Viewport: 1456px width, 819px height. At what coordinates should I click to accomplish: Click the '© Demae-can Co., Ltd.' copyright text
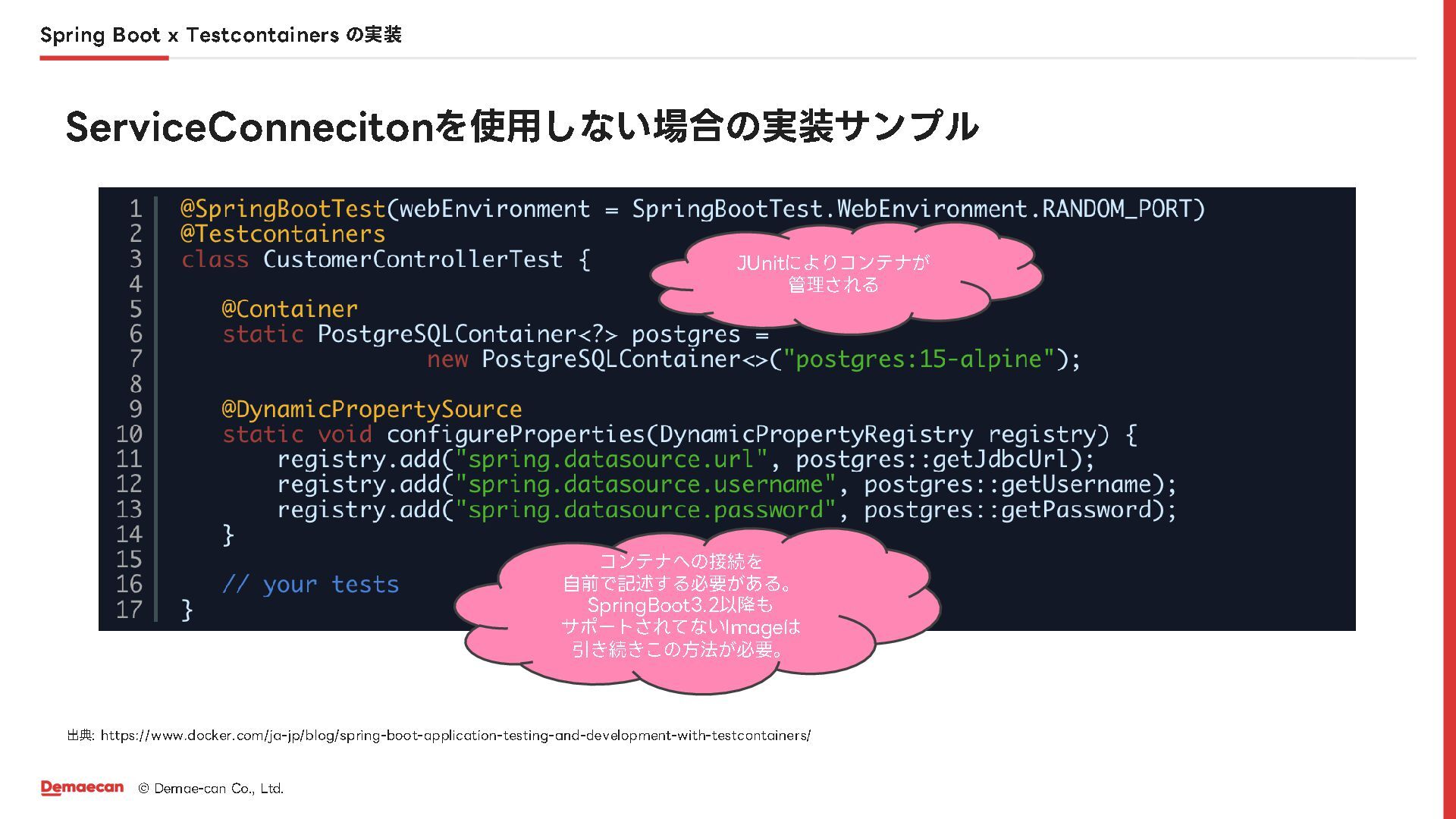(211, 789)
